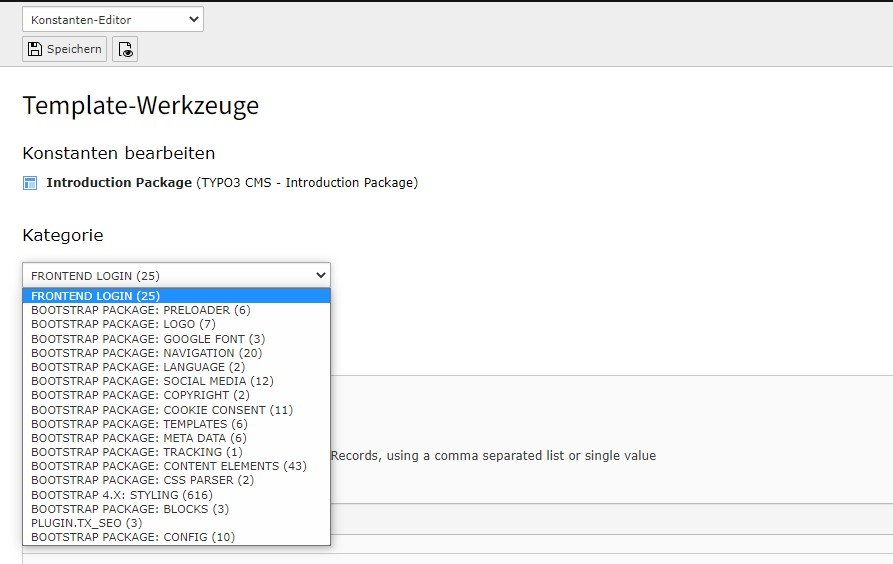The image size is (893, 564).
Task: Click the Introduction Package template icon
Action: click(x=30, y=183)
